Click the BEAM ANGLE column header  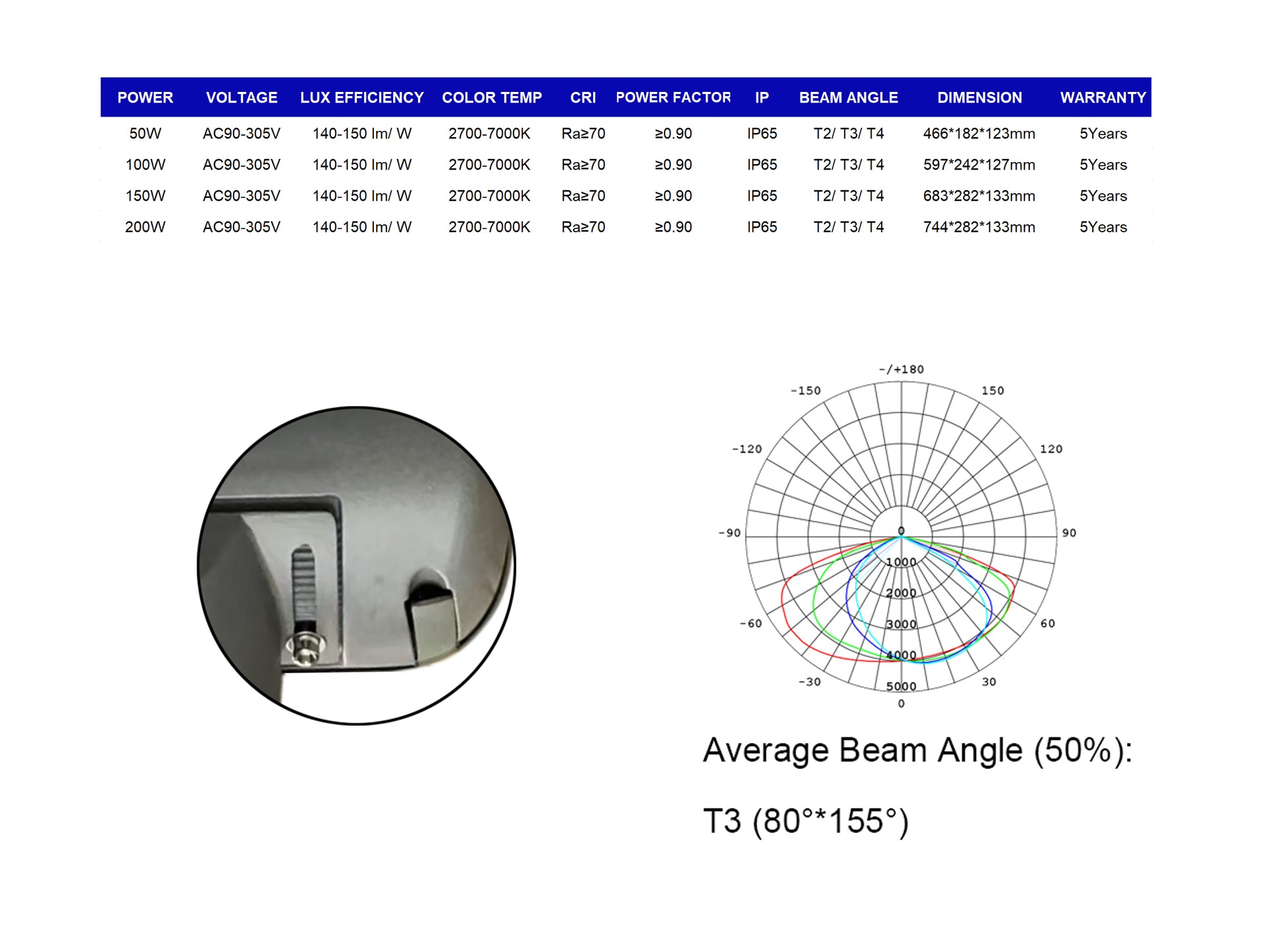coord(849,97)
